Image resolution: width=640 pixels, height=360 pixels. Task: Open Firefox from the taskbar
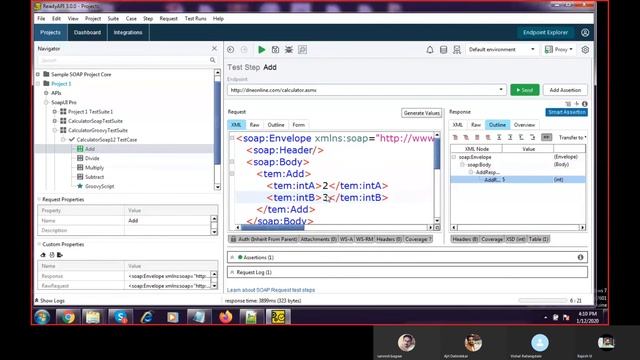tap(225, 317)
